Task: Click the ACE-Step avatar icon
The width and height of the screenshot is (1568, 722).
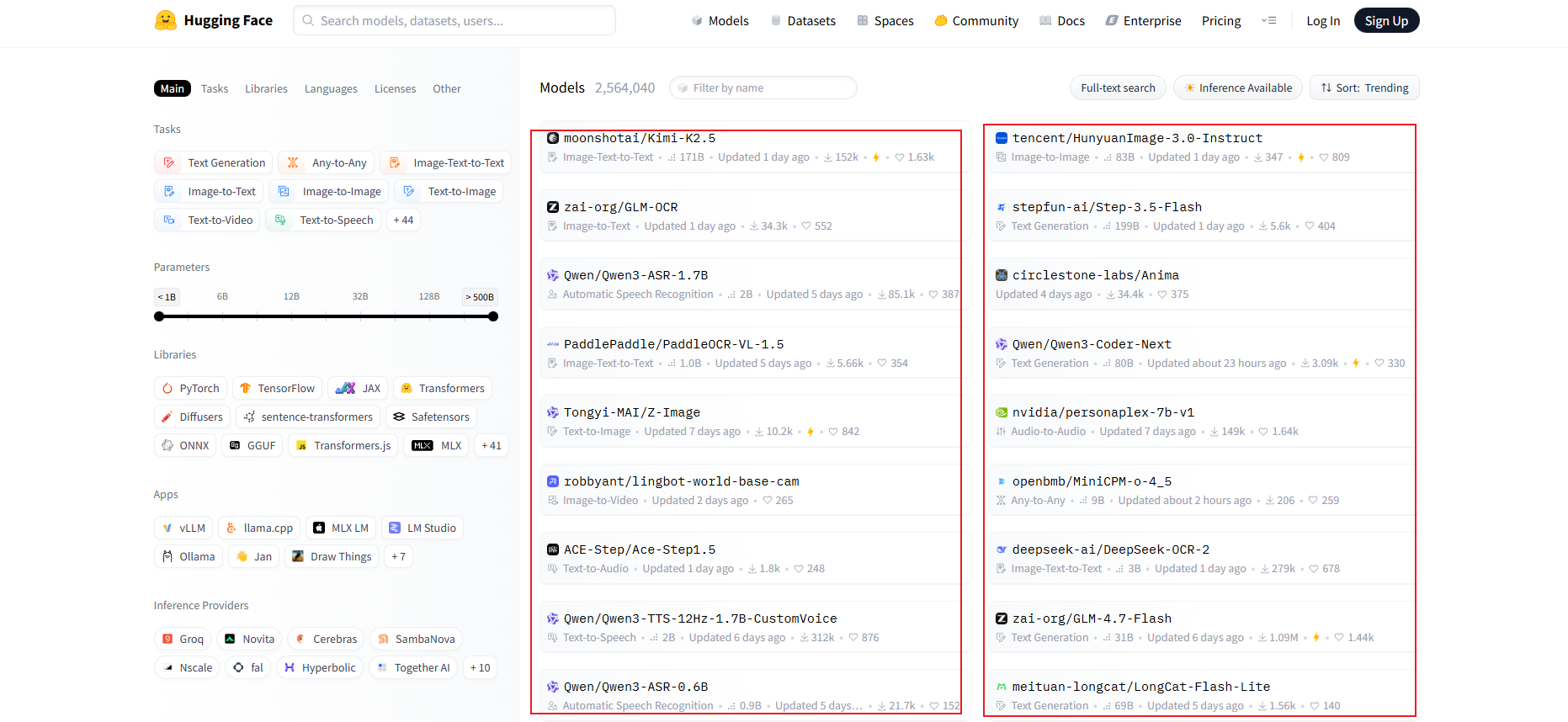Action: click(x=553, y=549)
